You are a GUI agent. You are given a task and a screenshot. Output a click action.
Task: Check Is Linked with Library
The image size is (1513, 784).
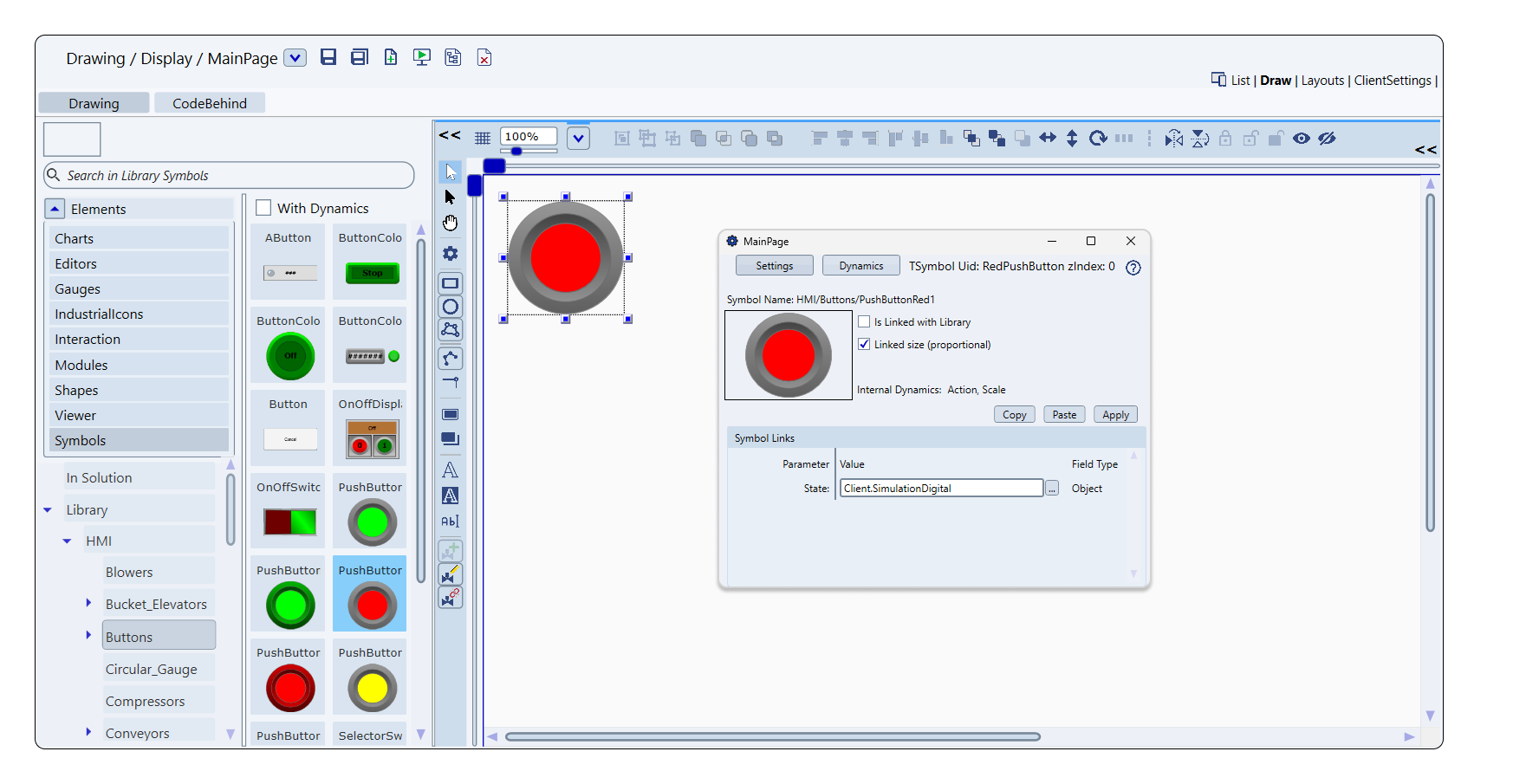[x=864, y=321]
